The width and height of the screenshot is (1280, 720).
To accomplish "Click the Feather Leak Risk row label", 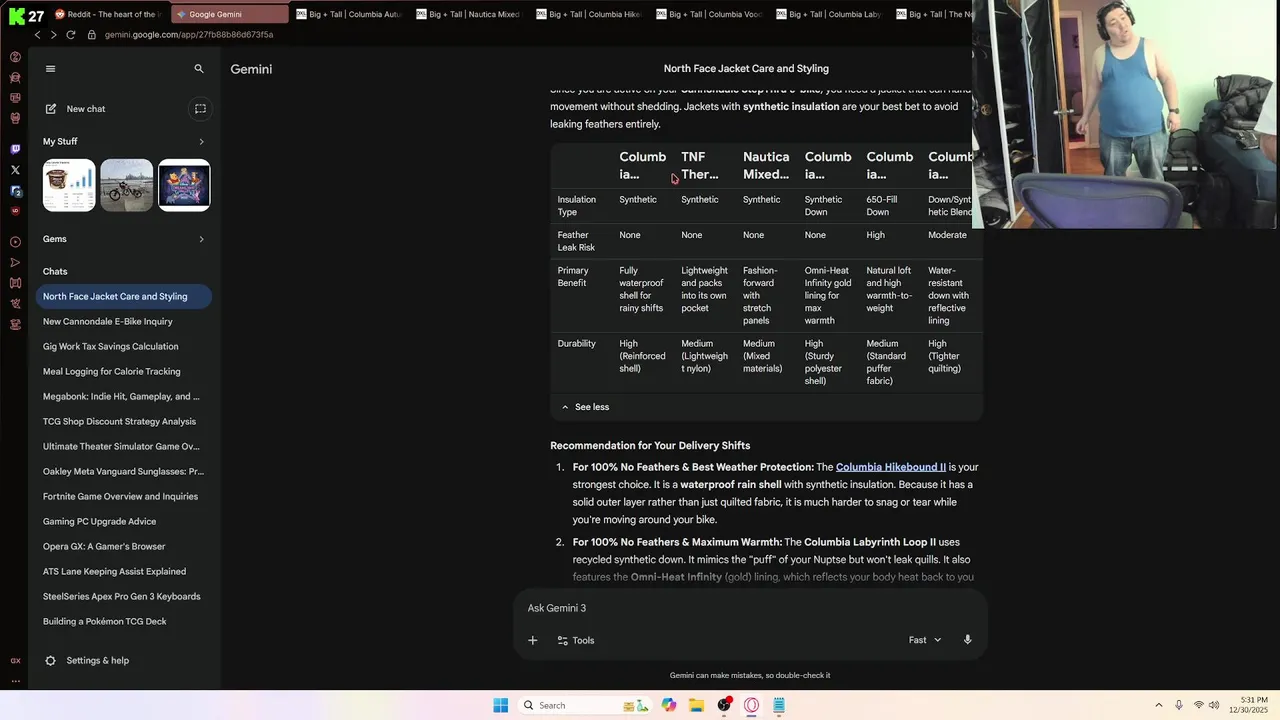I will click(x=576, y=241).
